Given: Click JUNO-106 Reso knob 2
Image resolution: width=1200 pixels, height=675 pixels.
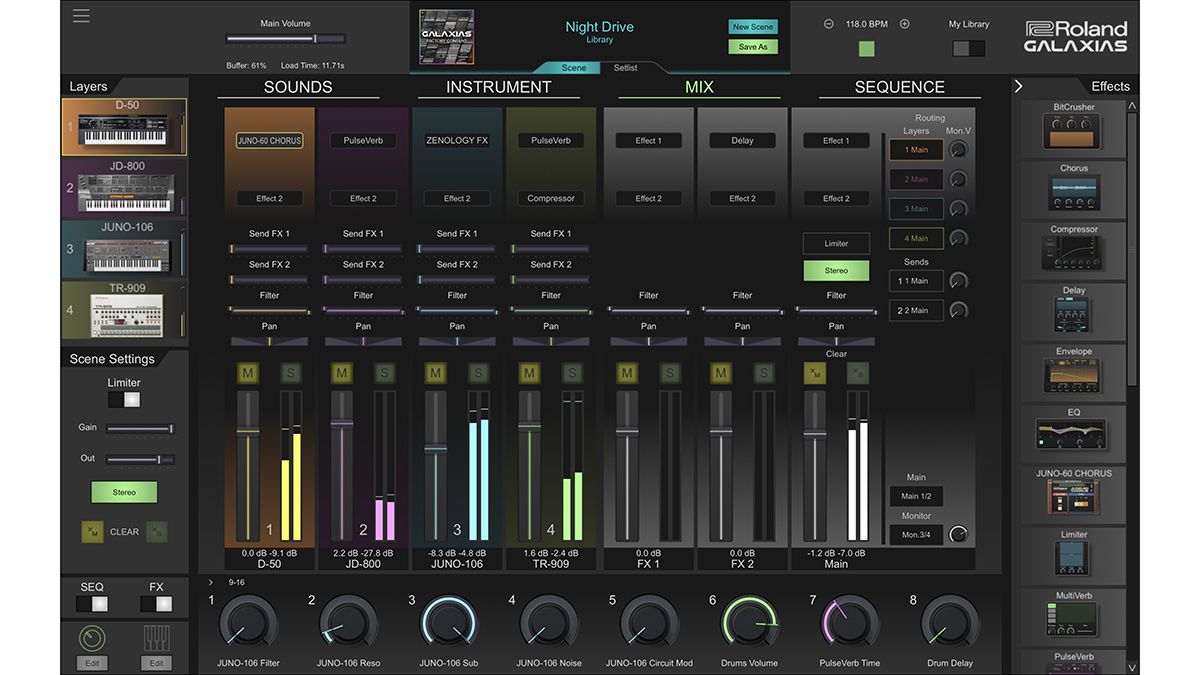Looking at the screenshot, I should (348, 623).
